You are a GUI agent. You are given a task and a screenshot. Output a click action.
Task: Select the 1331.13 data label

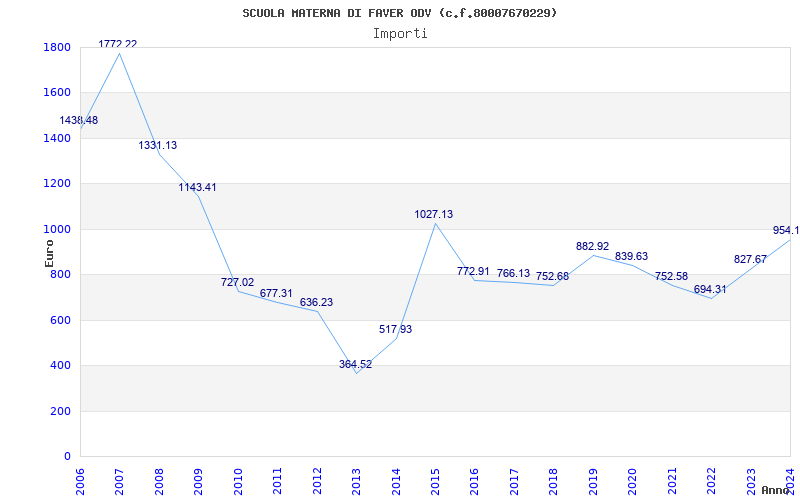pos(158,145)
